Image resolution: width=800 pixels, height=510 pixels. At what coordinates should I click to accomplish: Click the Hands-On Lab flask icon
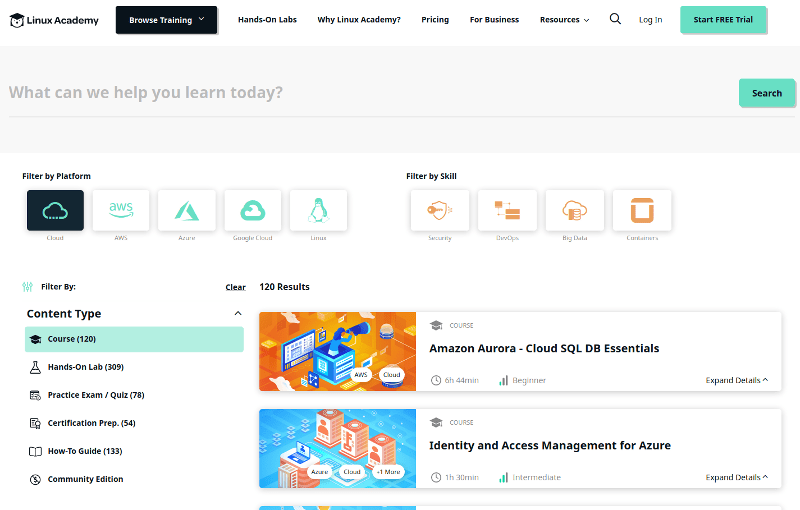[x=35, y=367]
